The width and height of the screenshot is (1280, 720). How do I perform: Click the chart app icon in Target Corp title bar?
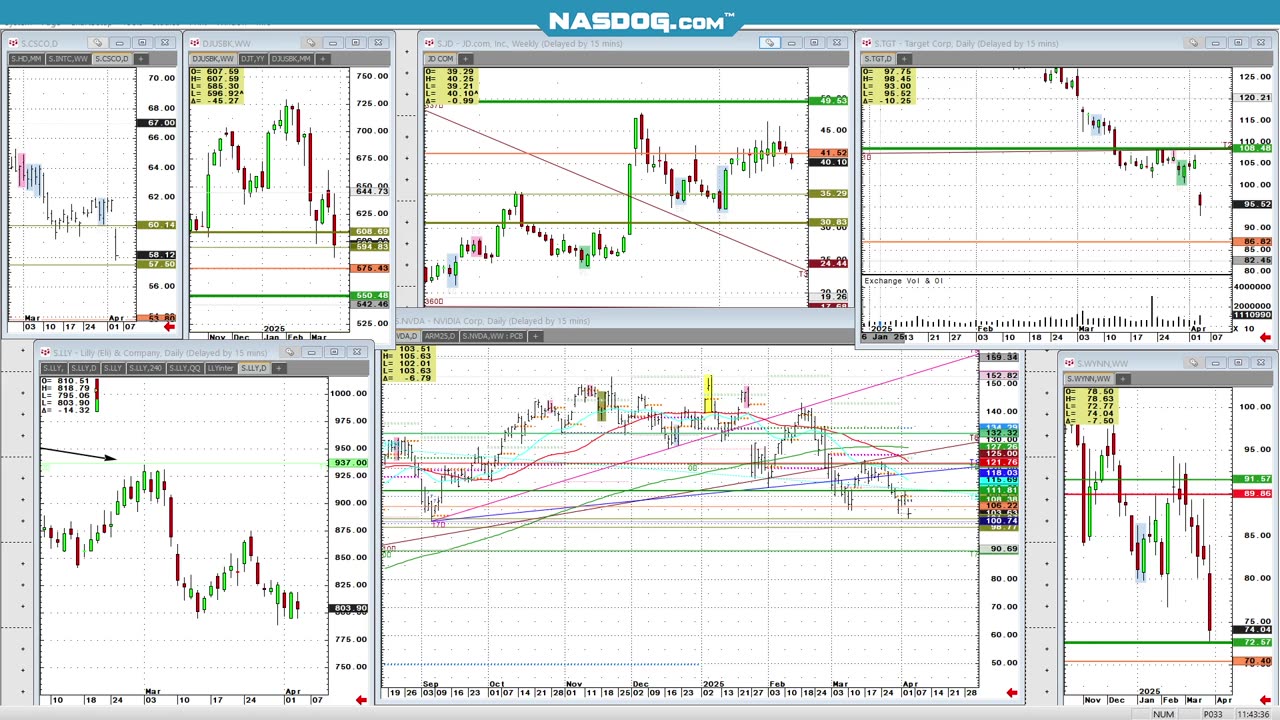(x=867, y=43)
